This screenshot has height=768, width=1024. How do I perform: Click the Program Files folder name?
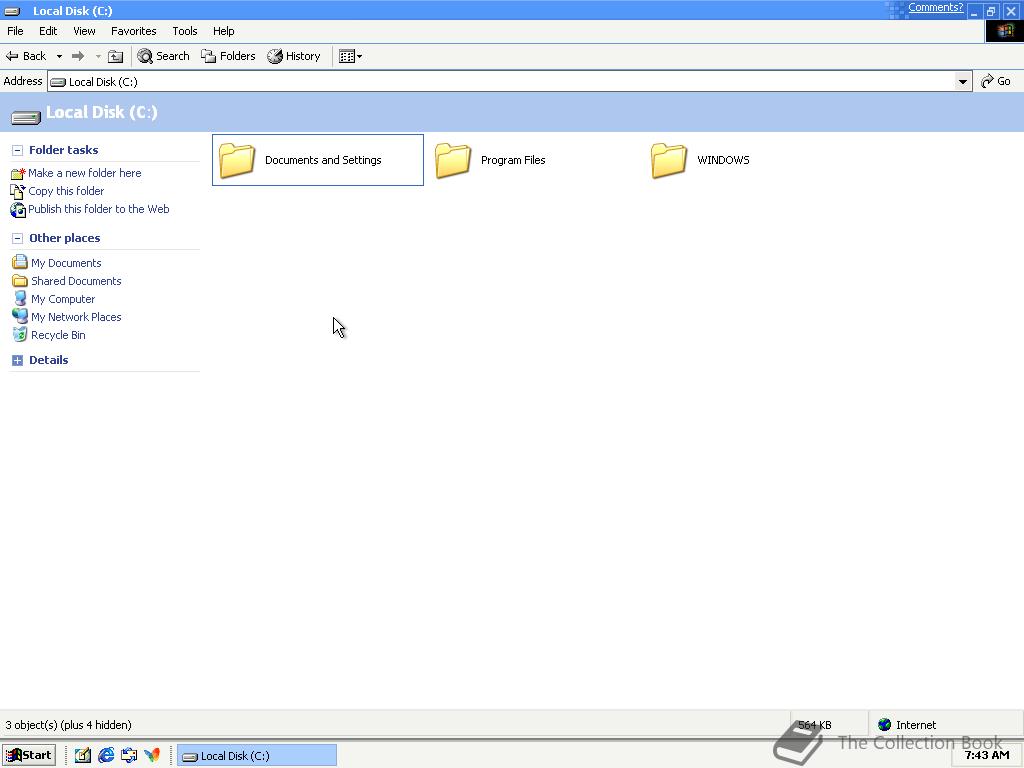513,160
